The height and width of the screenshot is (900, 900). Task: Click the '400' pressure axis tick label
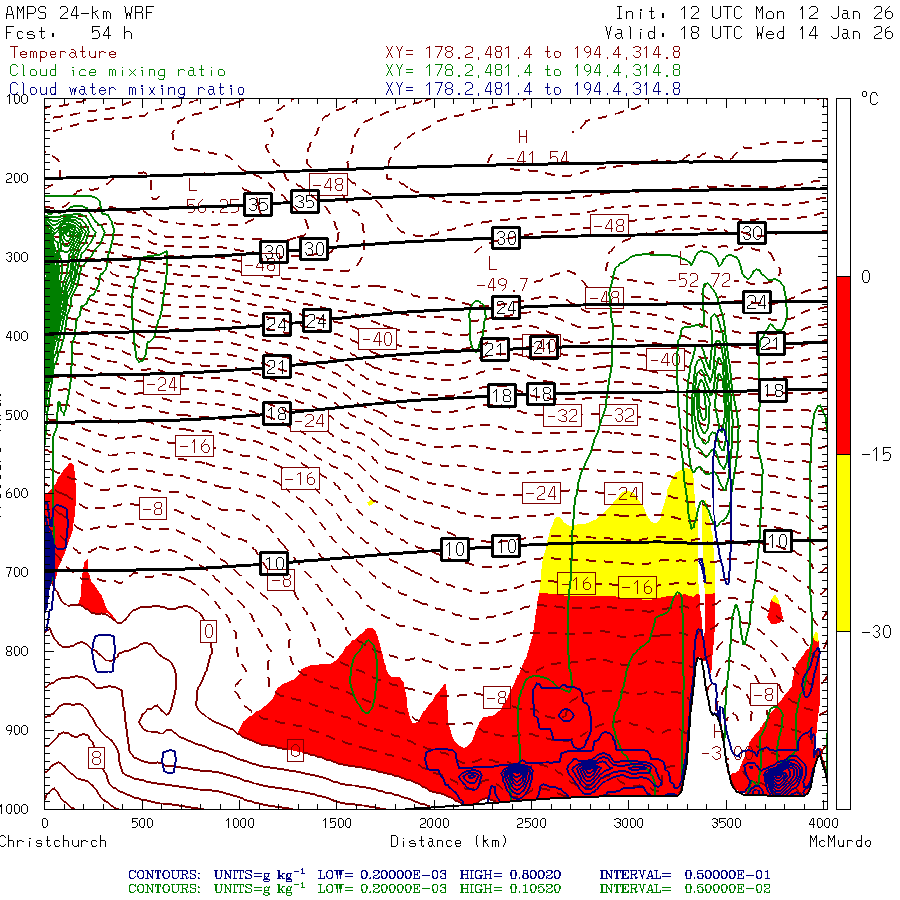pos(17,336)
